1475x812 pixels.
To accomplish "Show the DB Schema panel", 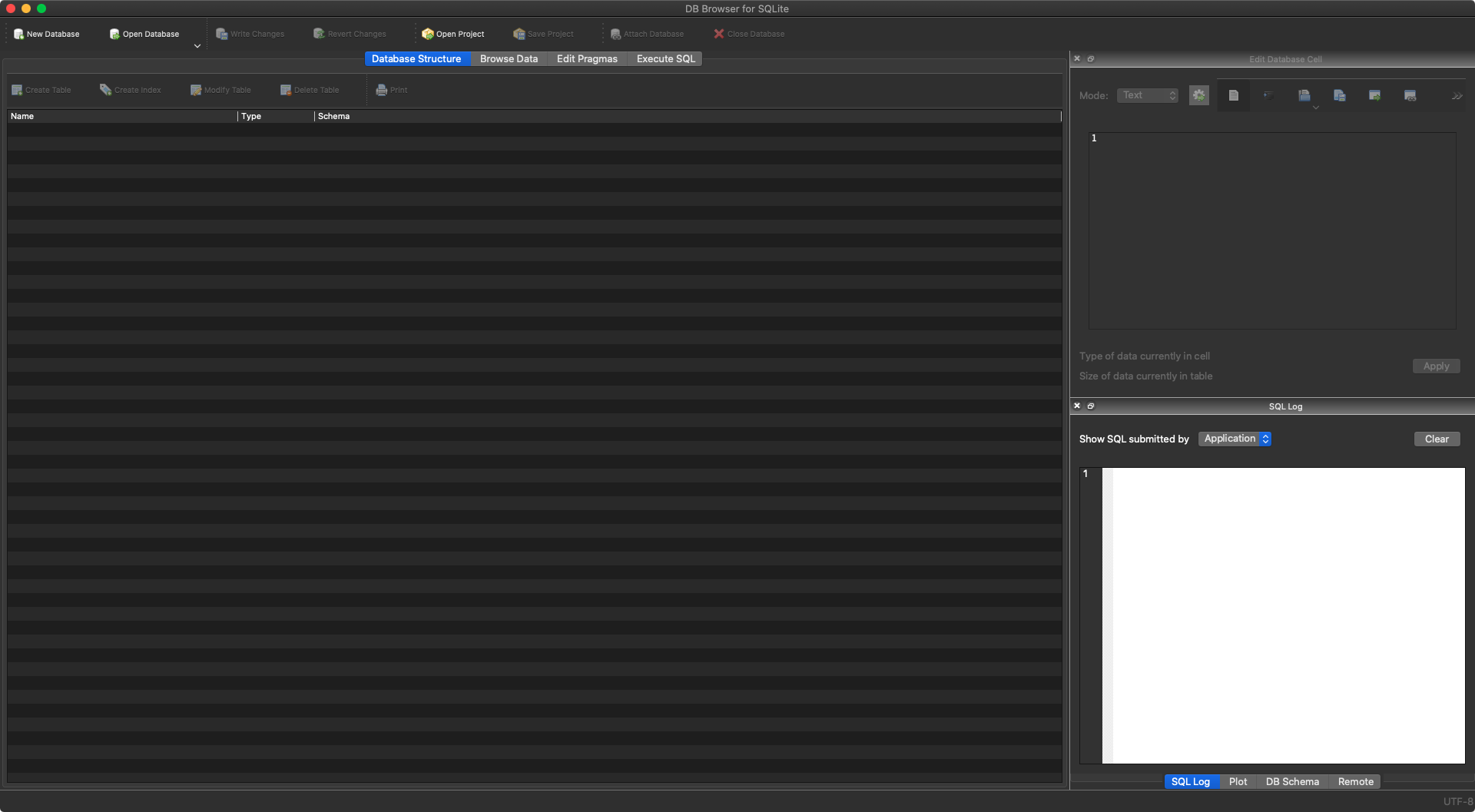I will tap(1292, 781).
